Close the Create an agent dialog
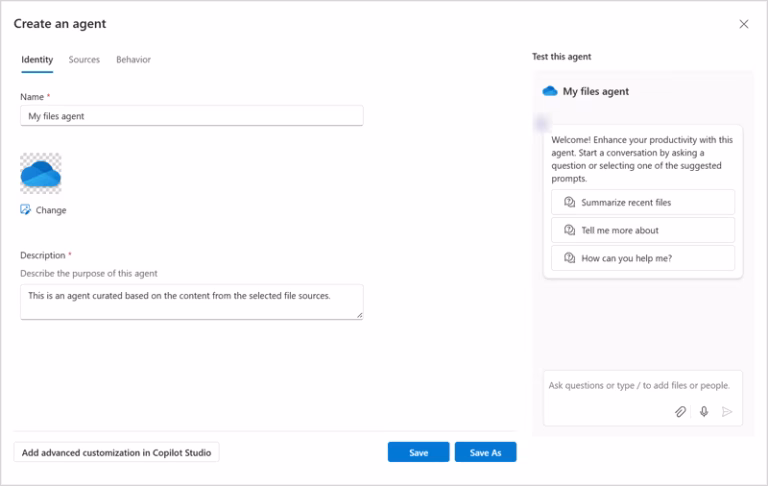Screen dimensions: 768x486 pyautogui.click(x=744, y=24)
